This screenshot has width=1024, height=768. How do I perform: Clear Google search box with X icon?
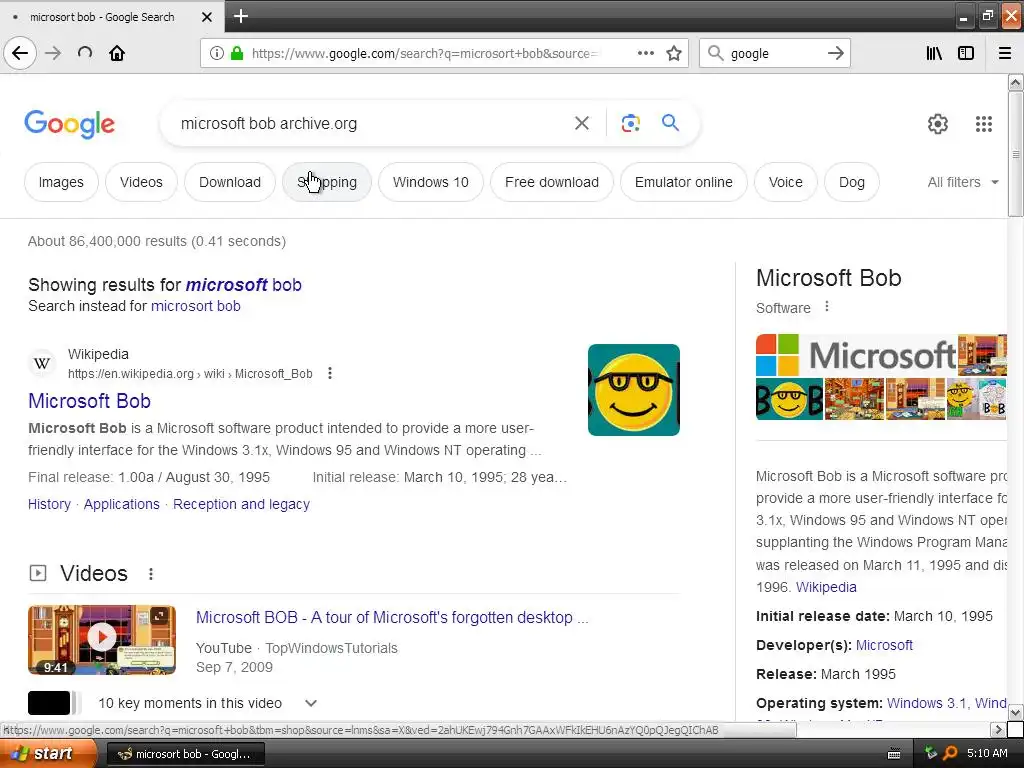point(582,123)
